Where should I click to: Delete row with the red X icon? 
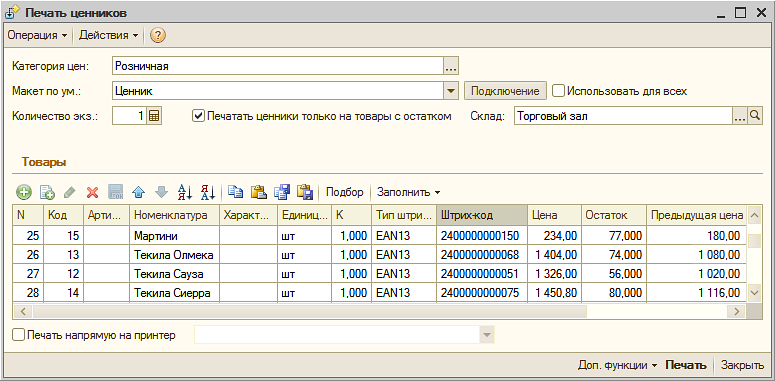coord(92,192)
